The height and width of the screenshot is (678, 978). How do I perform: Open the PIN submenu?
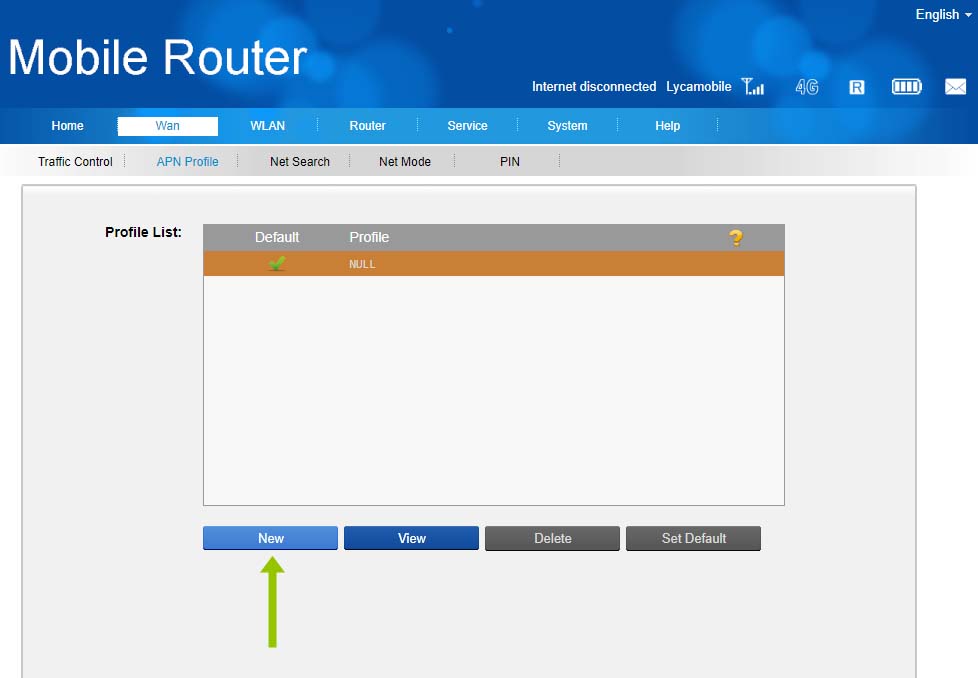click(509, 161)
